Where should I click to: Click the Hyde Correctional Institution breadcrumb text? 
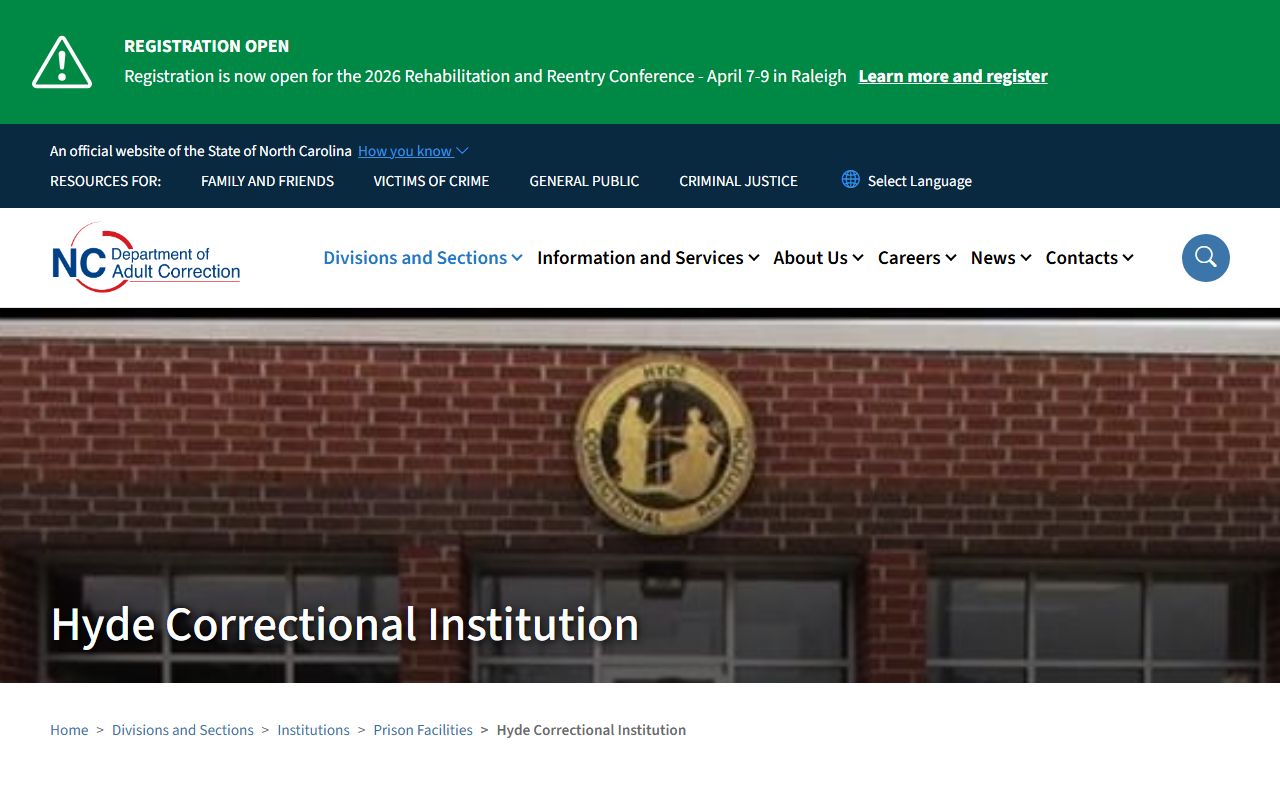click(x=591, y=730)
